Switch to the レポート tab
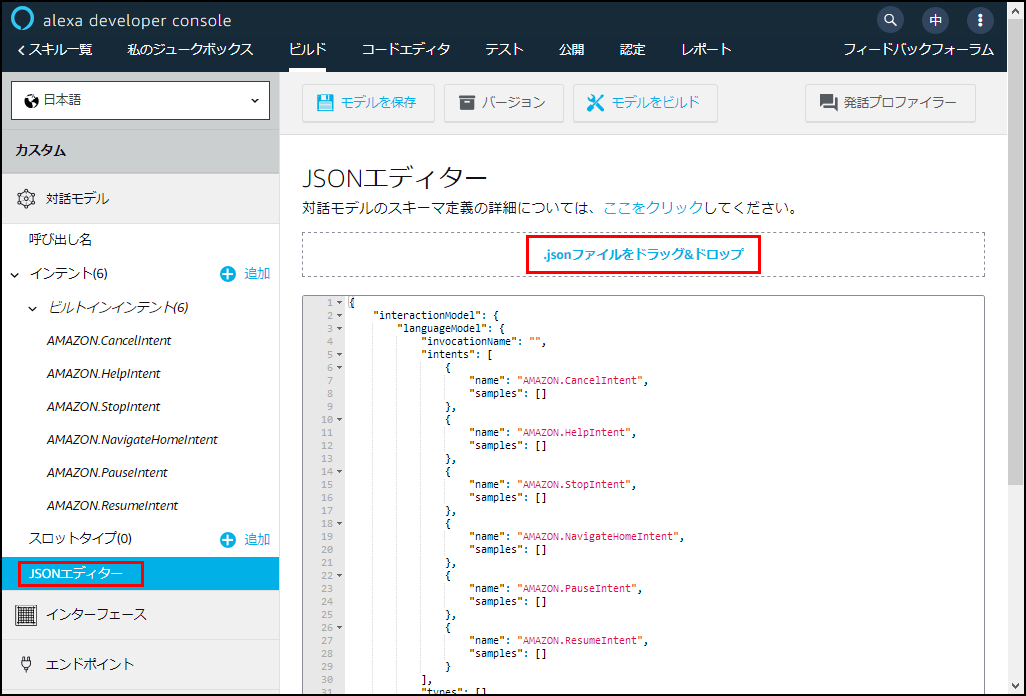Screen dimensions: 1026x696 [x=706, y=50]
